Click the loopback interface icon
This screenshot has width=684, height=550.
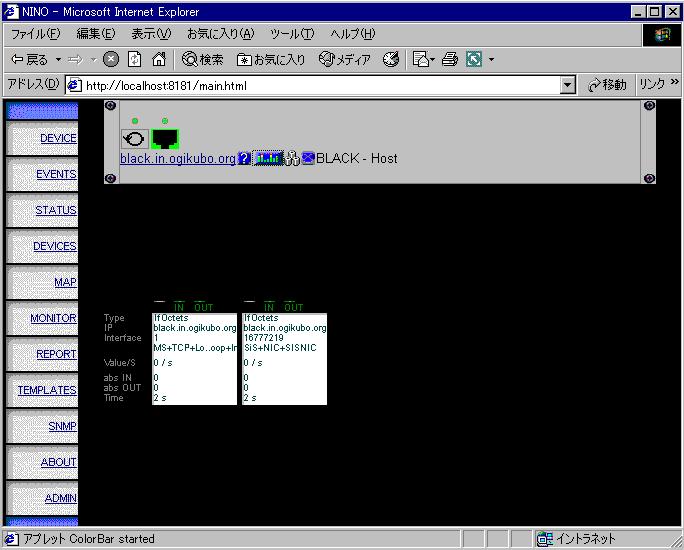134,139
